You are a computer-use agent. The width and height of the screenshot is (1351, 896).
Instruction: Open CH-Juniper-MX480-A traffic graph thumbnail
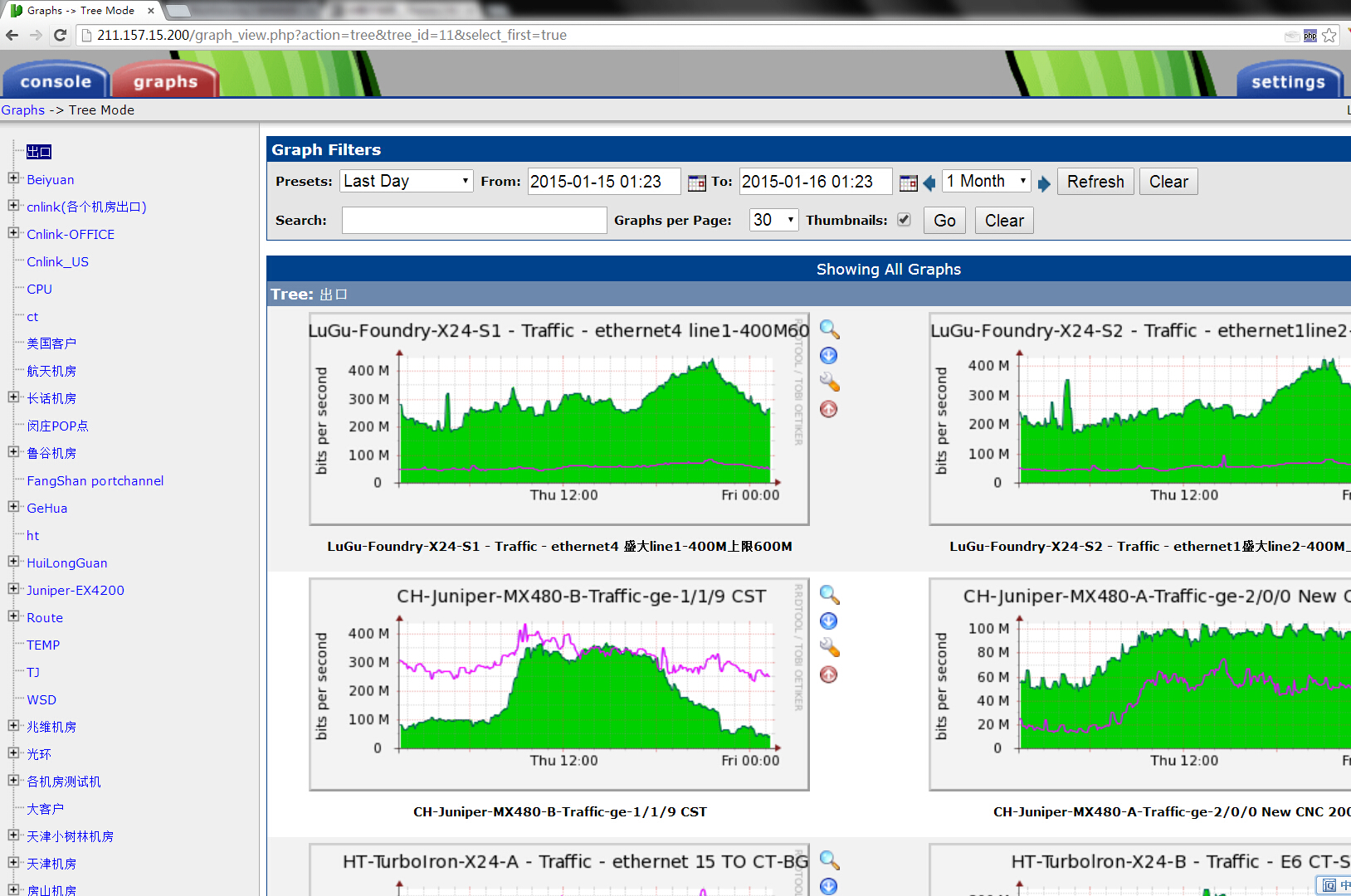pos(1140,684)
